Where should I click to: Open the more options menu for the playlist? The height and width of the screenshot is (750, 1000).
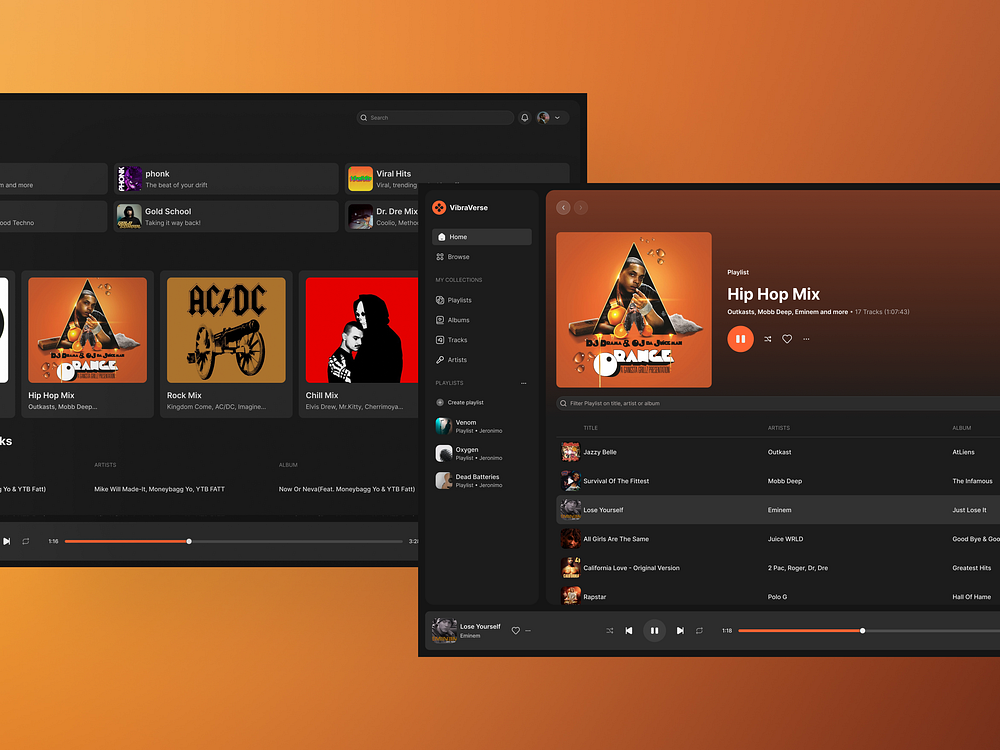(806, 339)
